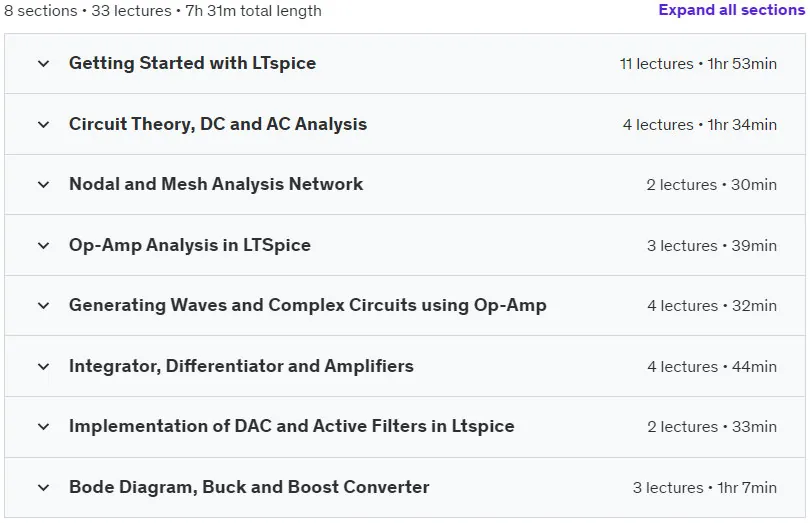This screenshot has height=523, width=810.
Task: Click the Op-Amp Analysis in LTSpice heading
Action: point(190,245)
